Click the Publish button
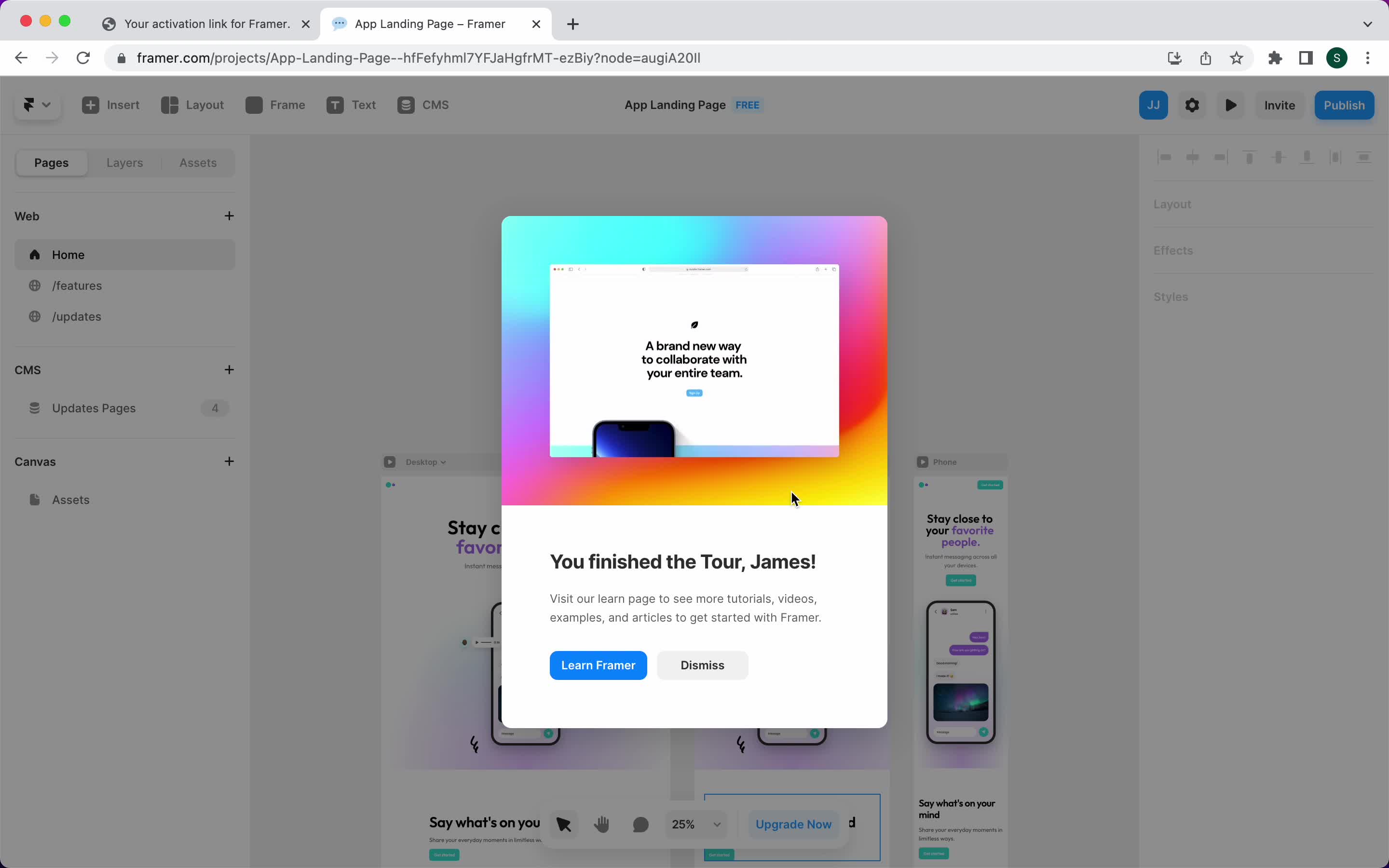Image resolution: width=1389 pixels, height=868 pixels. [x=1344, y=104]
